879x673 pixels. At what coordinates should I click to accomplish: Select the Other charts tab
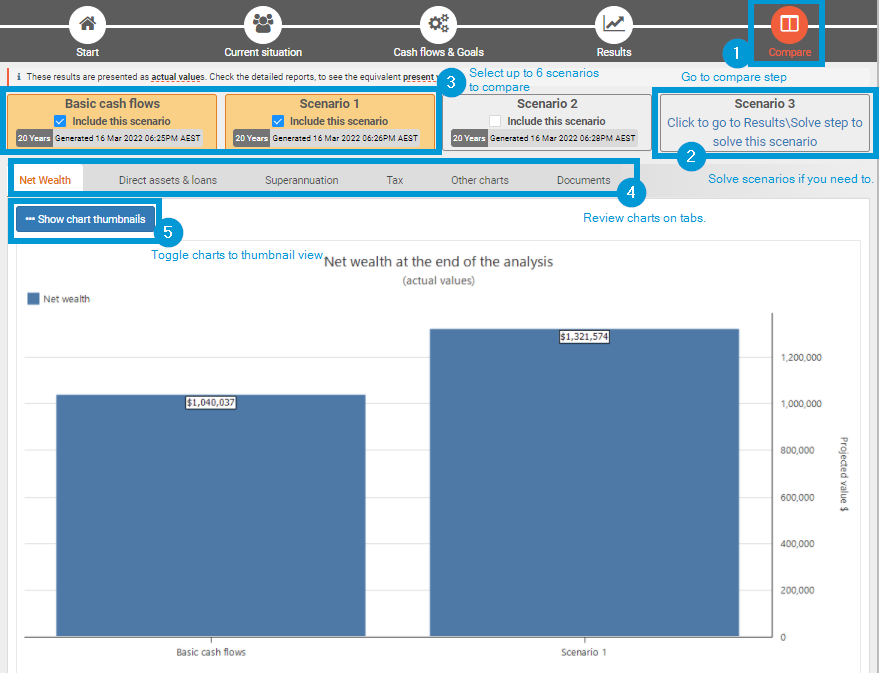point(479,180)
